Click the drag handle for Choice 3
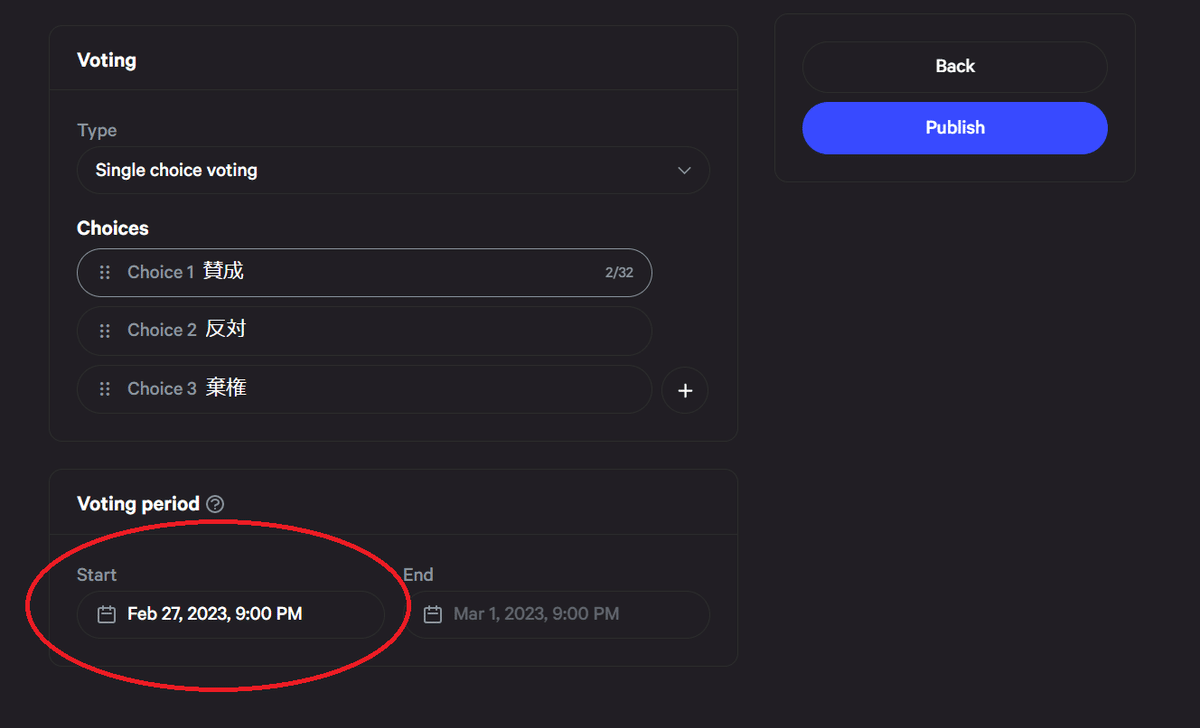This screenshot has width=1200, height=728. pos(105,389)
